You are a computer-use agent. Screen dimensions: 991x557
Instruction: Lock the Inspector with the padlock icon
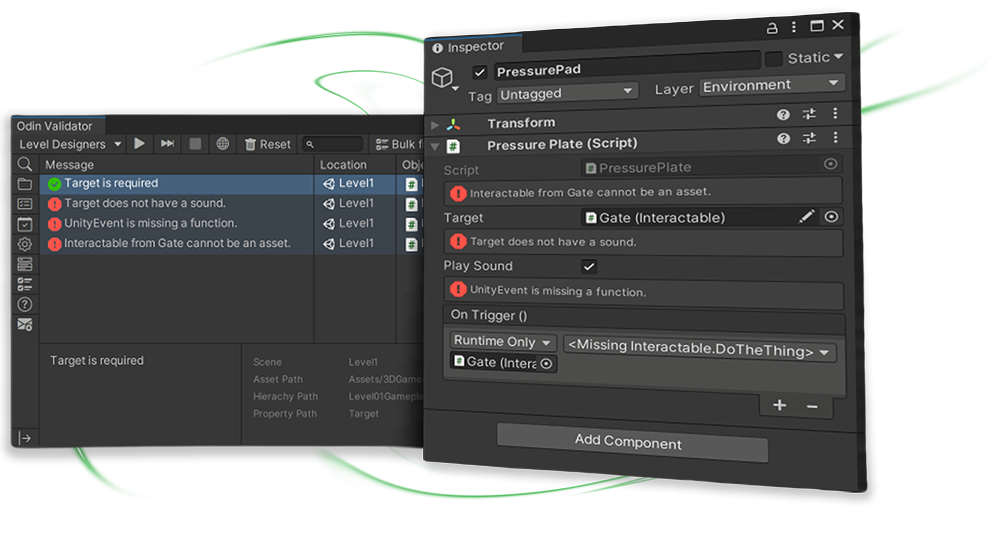[x=772, y=28]
